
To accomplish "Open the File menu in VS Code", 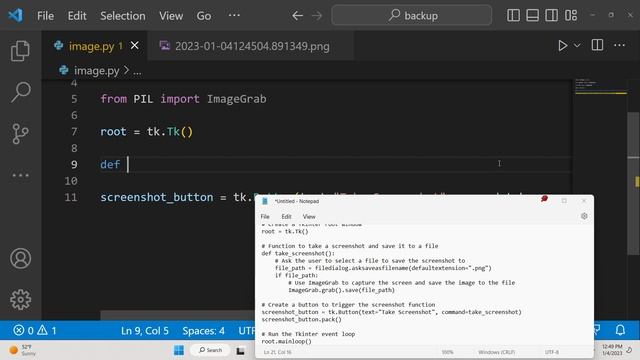I will [x=45, y=16].
